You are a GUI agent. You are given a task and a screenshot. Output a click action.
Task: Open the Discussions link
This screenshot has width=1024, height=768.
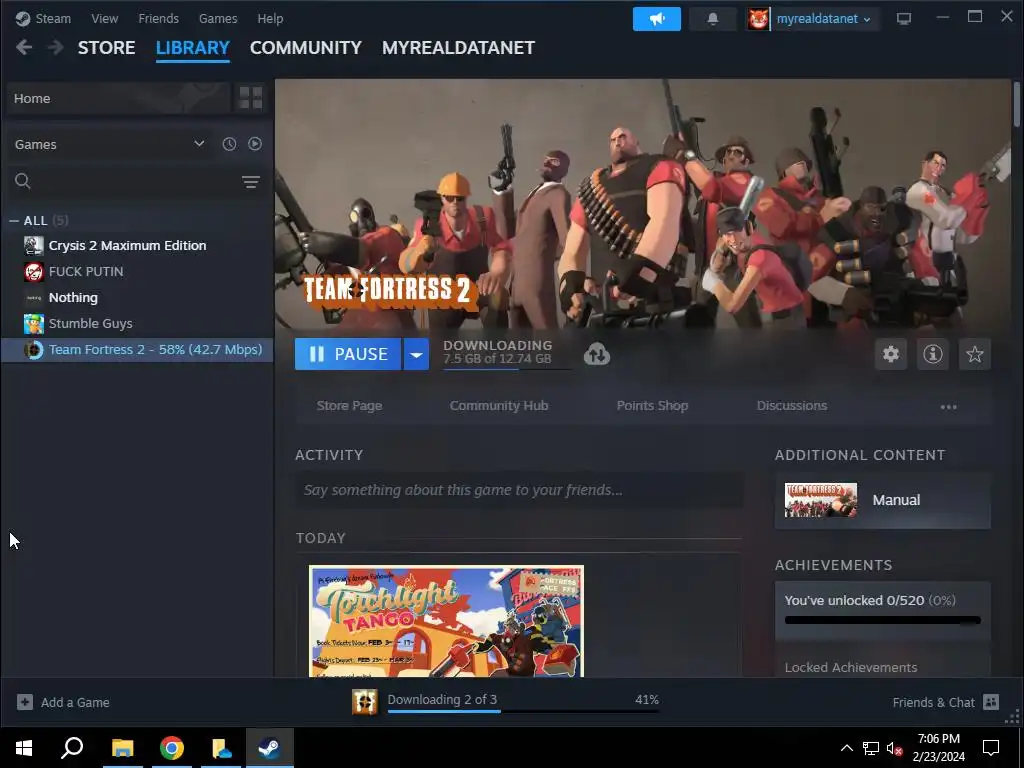coord(792,406)
